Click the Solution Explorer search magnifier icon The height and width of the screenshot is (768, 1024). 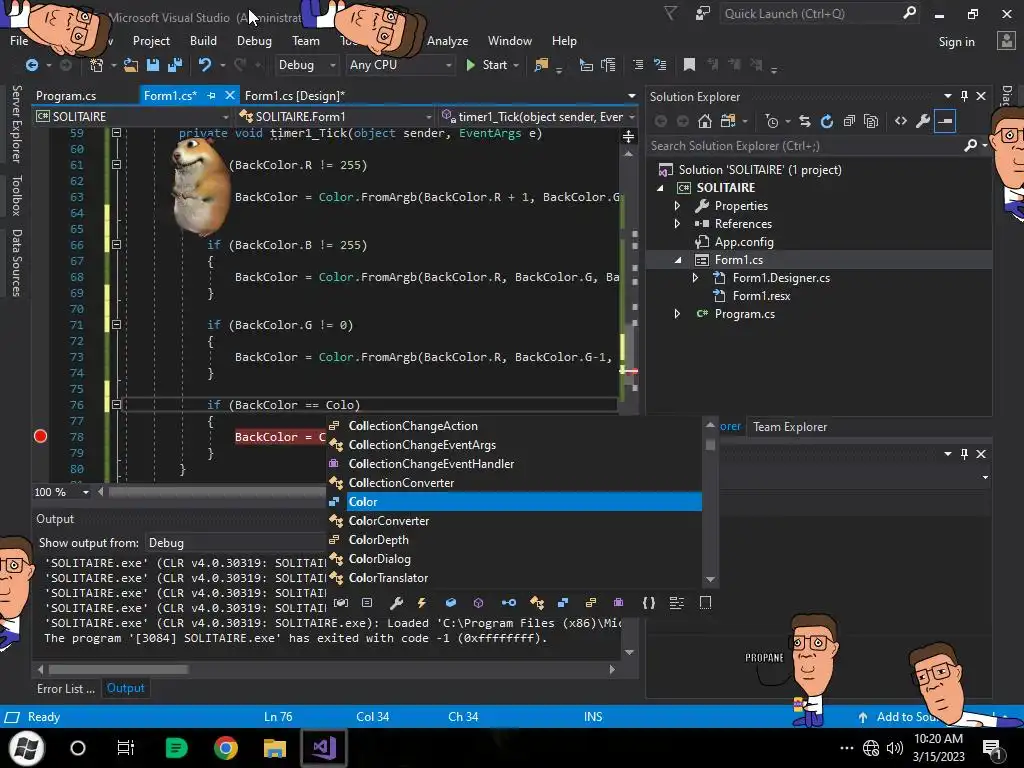(970, 146)
